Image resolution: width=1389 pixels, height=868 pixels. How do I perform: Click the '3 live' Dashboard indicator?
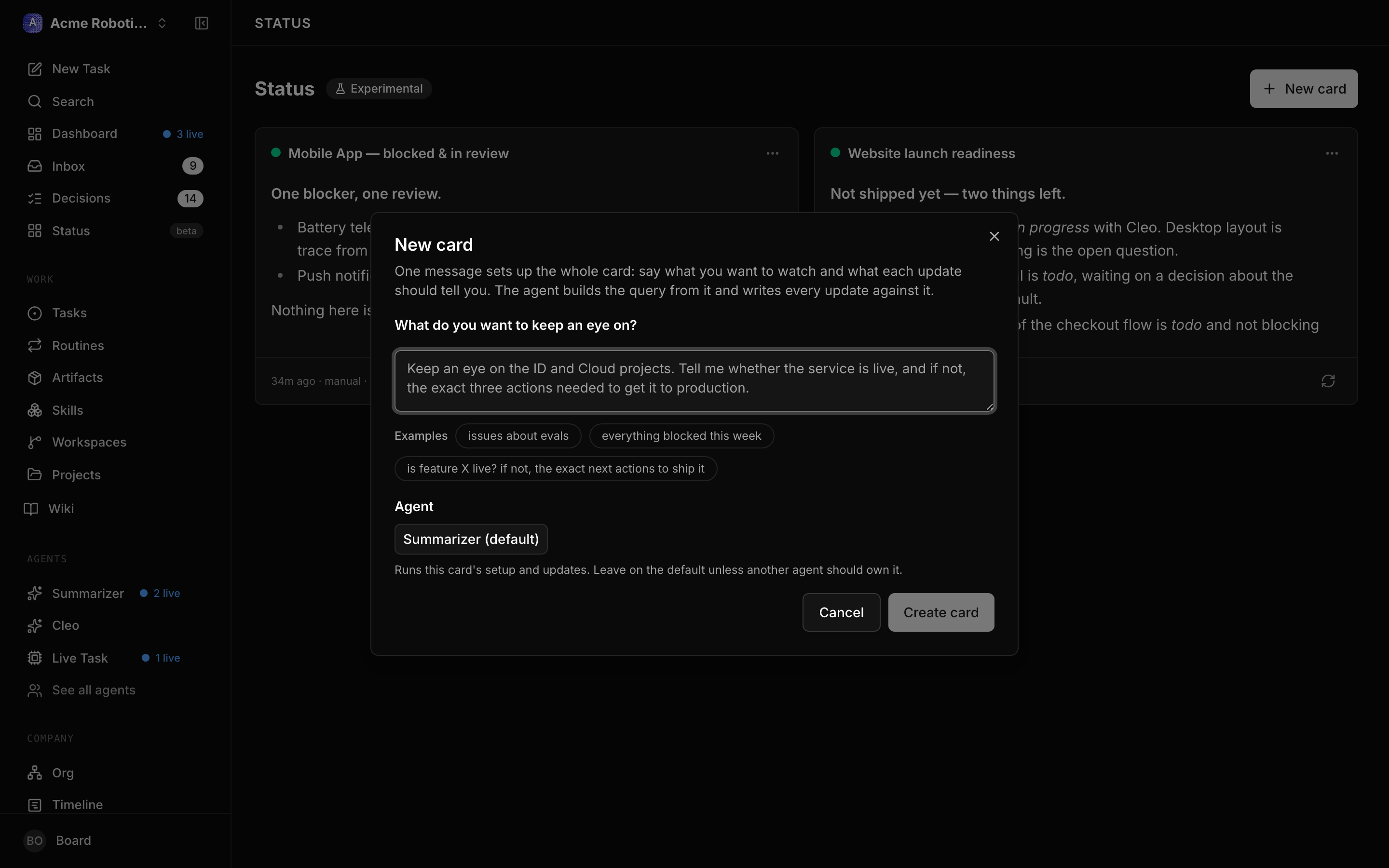183,134
